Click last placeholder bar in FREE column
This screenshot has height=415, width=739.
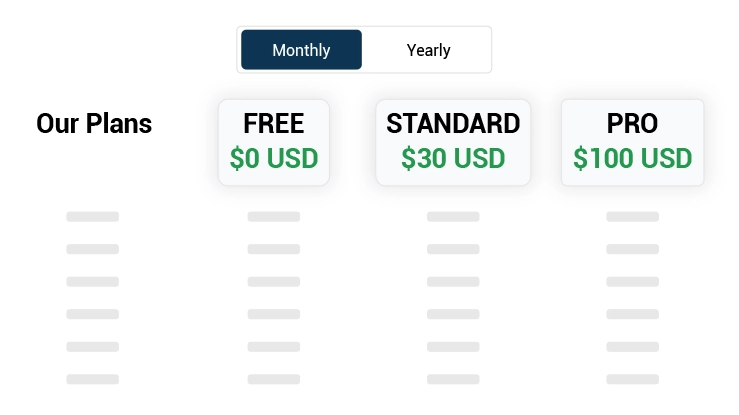(273, 379)
